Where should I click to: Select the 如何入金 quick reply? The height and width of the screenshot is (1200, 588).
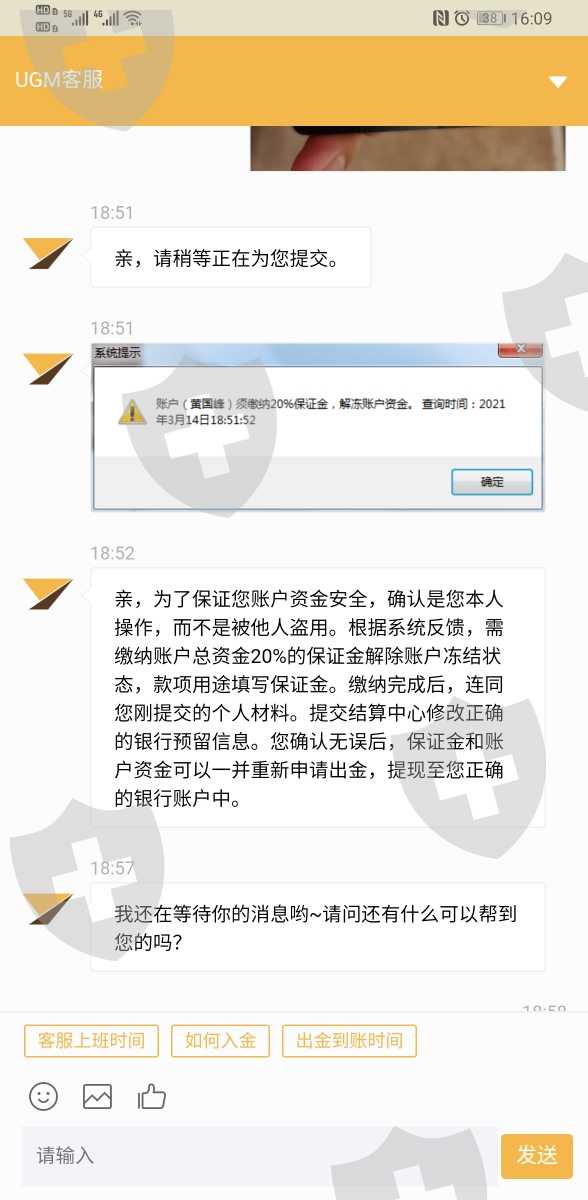[x=220, y=1041]
